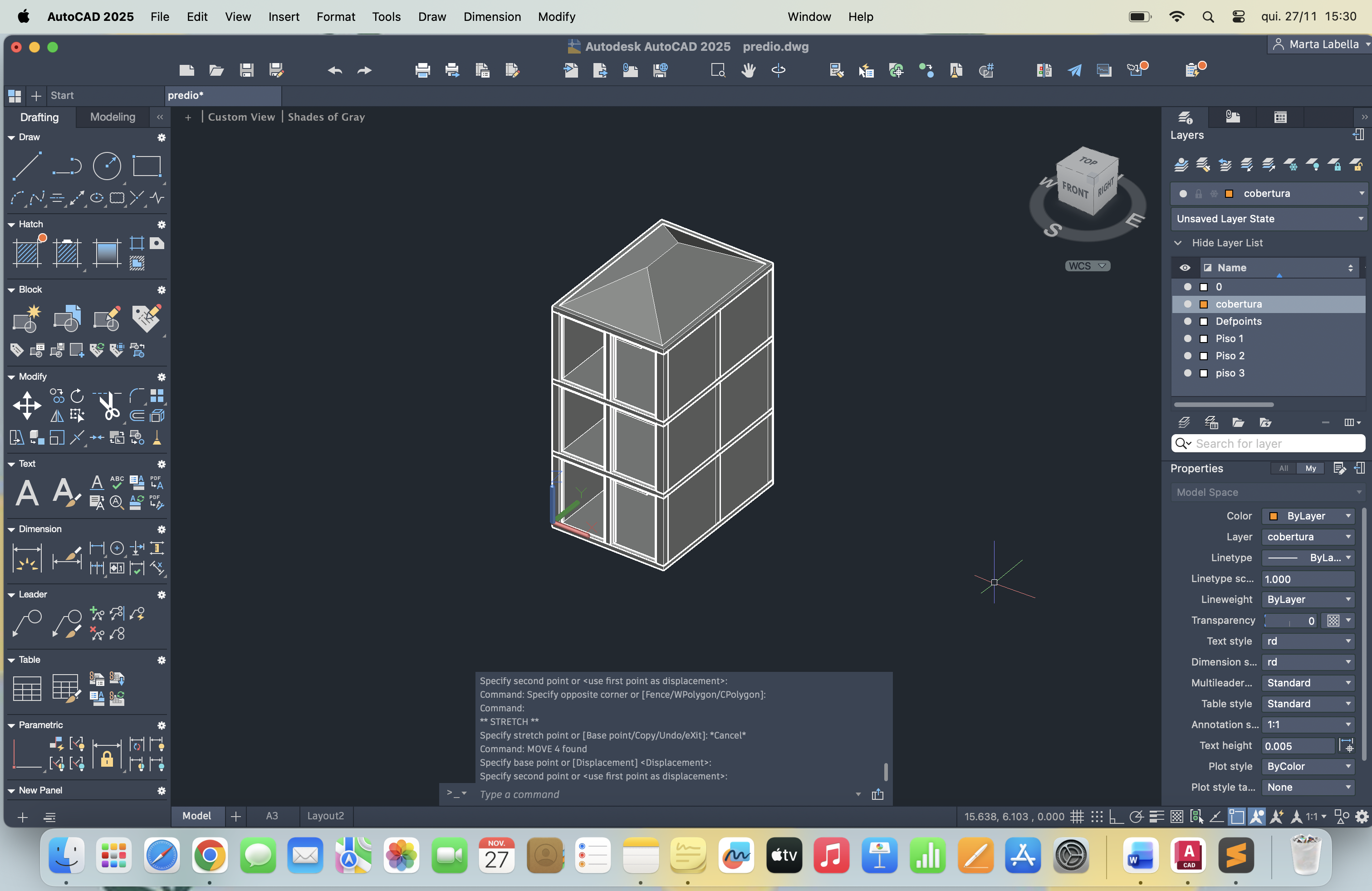This screenshot has width=1372, height=891.
Task: Select the Circle draw tool
Action: [107, 166]
